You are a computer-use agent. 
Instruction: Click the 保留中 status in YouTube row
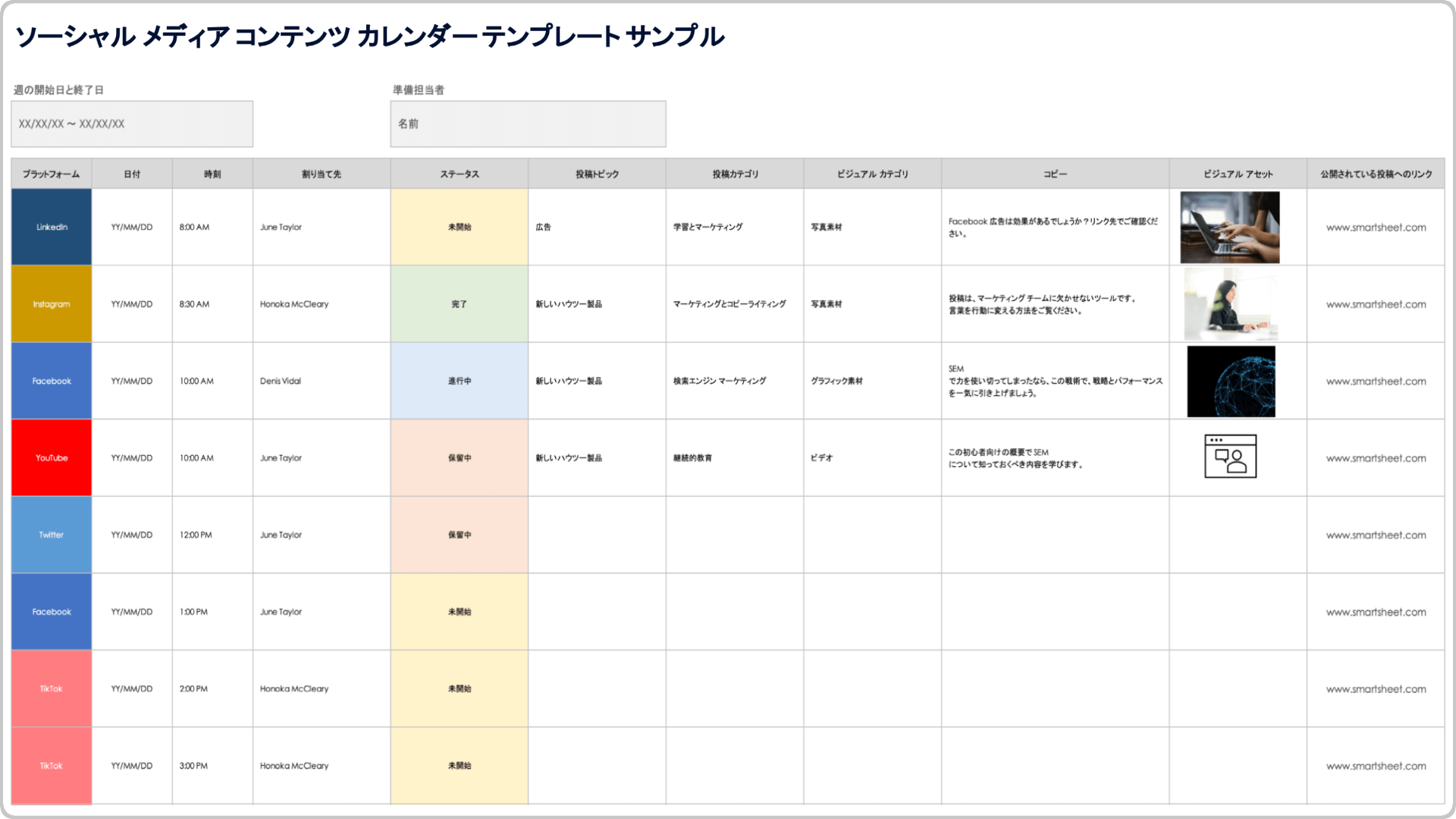(x=460, y=458)
